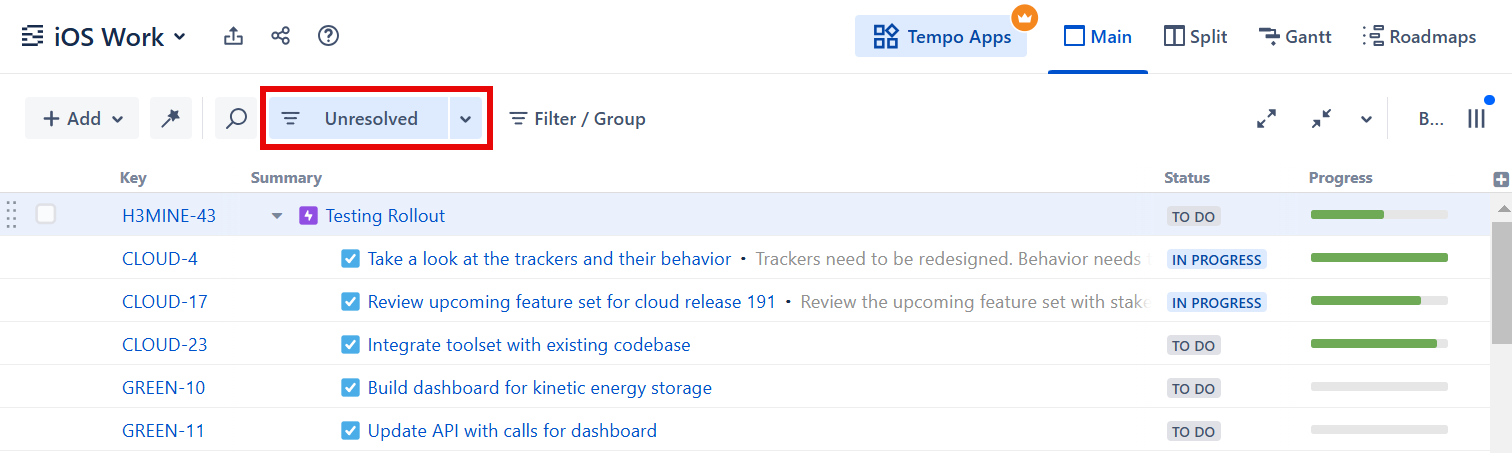This screenshot has width=1512, height=453.
Task: Click the add column plus icon
Action: coord(1500,180)
